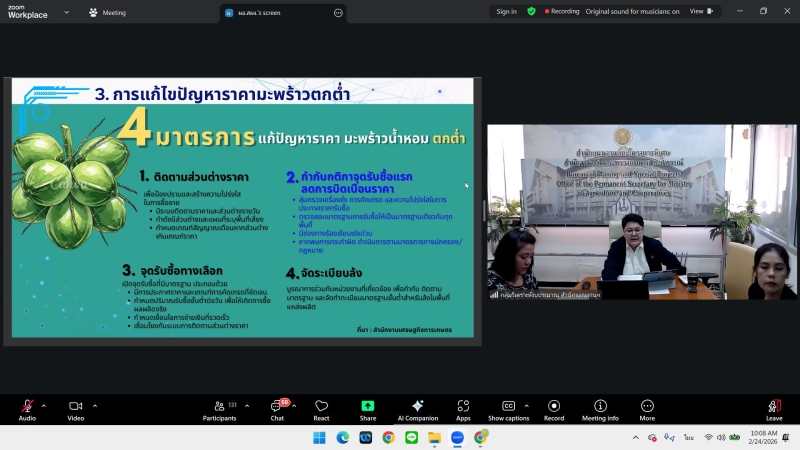Viewport: 800px width, 450px height.
Task: Click the green Share screen icon
Action: (x=368, y=408)
